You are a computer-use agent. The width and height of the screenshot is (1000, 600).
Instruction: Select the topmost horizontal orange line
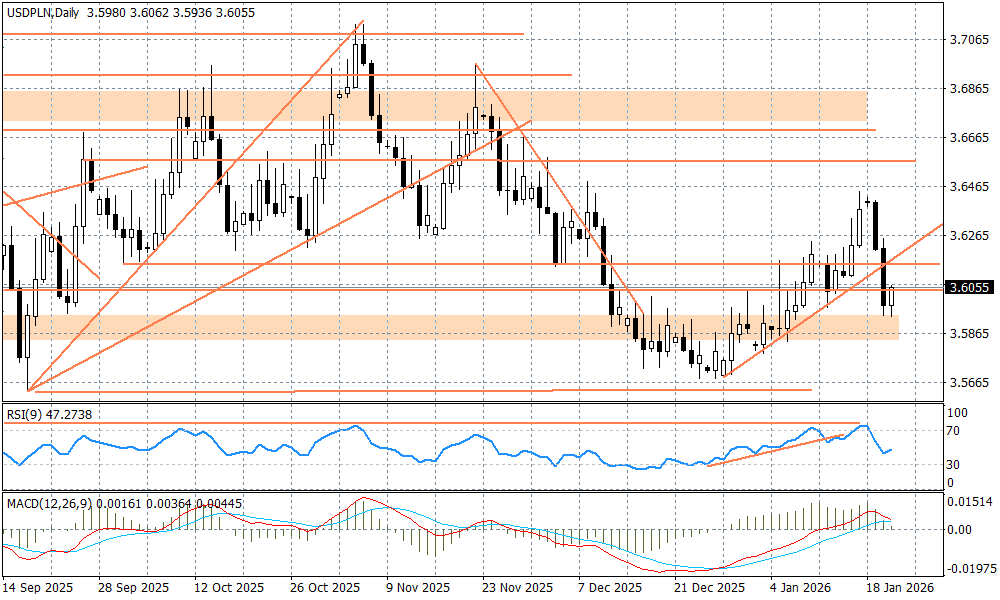(x=262, y=34)
